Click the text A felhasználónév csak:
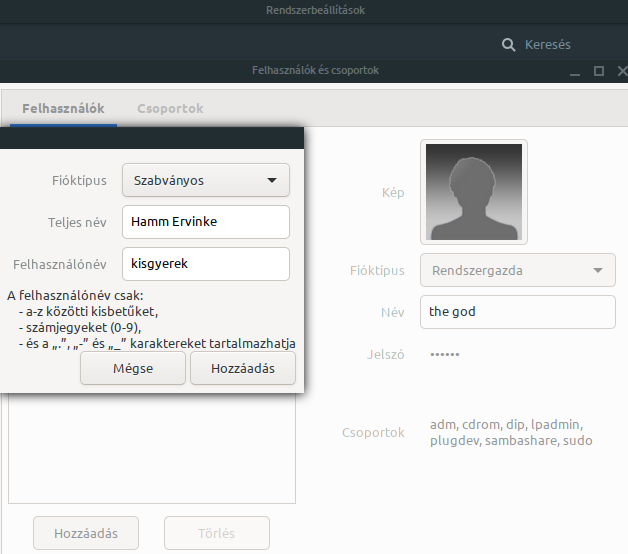 pos(75,296)
